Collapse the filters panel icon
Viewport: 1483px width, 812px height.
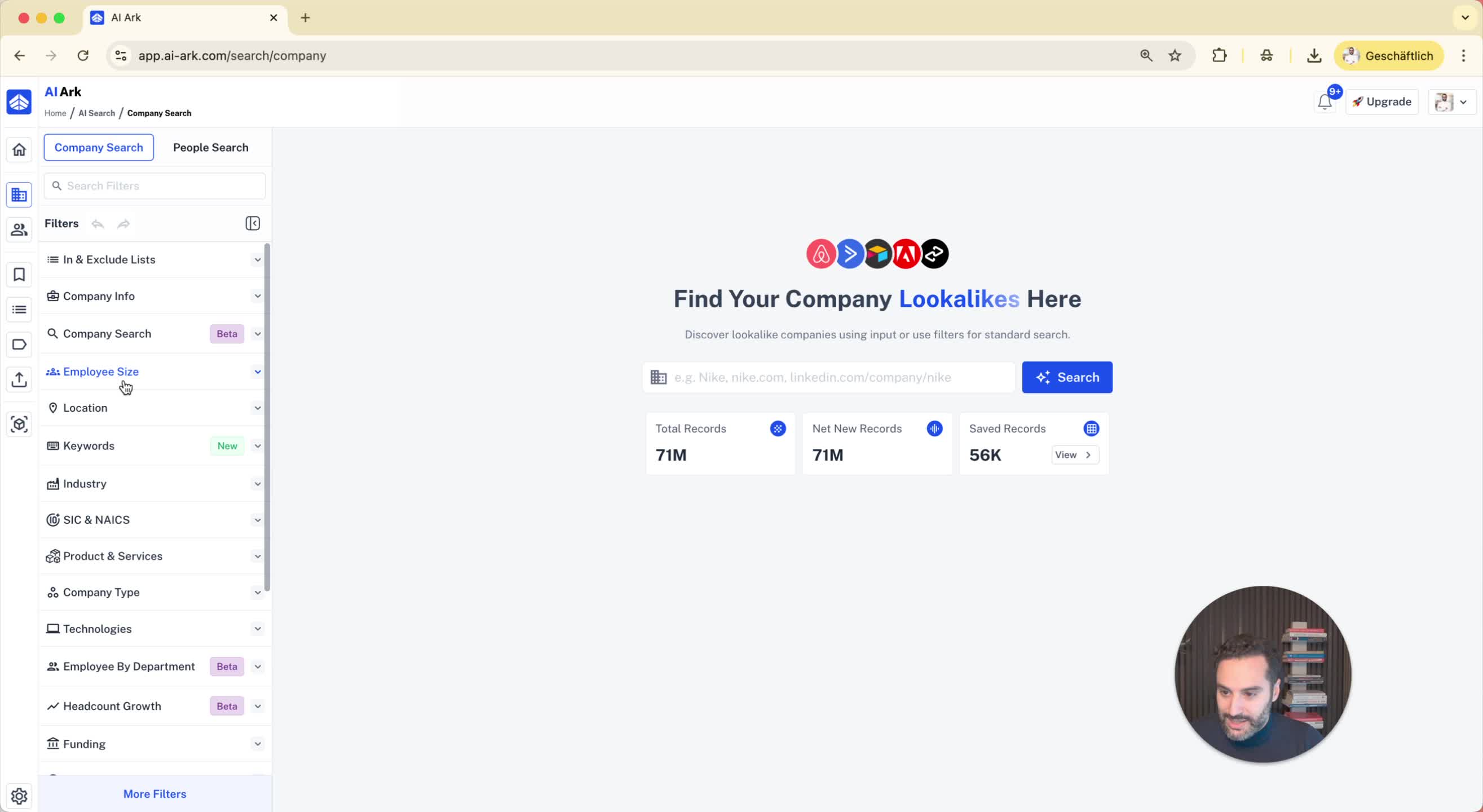pos(252,223)
